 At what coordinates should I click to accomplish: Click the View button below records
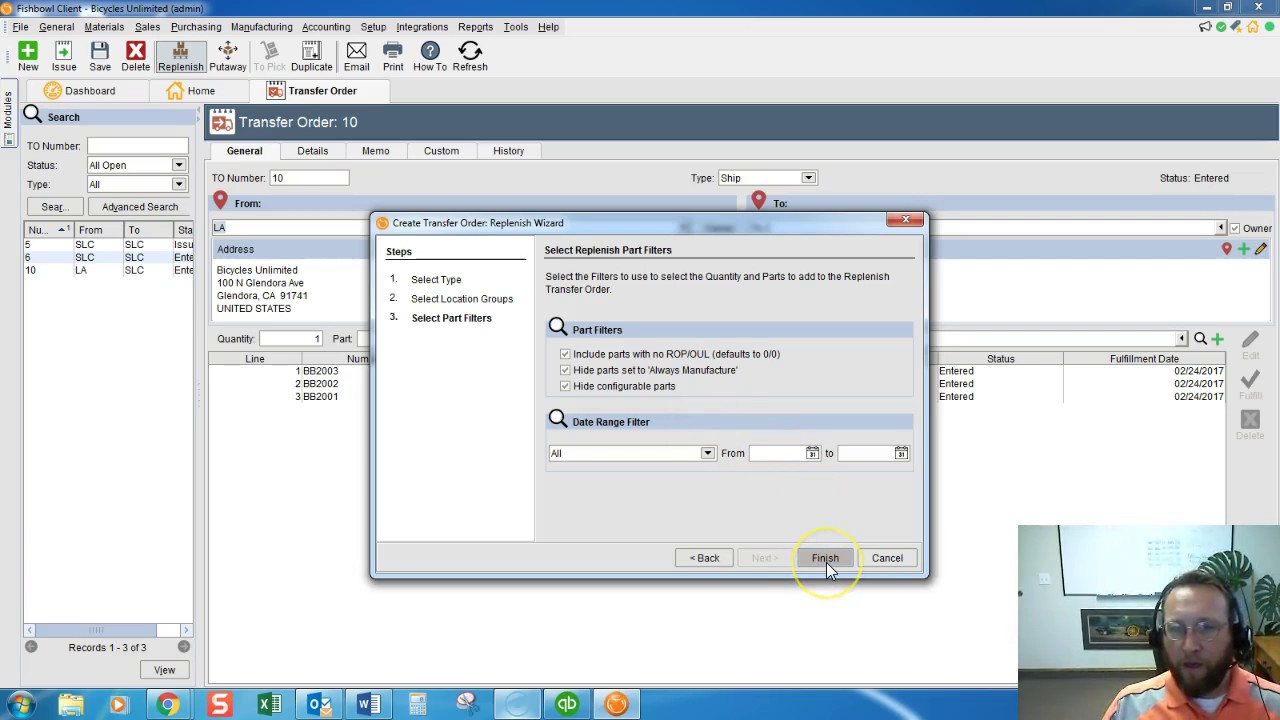164,670
